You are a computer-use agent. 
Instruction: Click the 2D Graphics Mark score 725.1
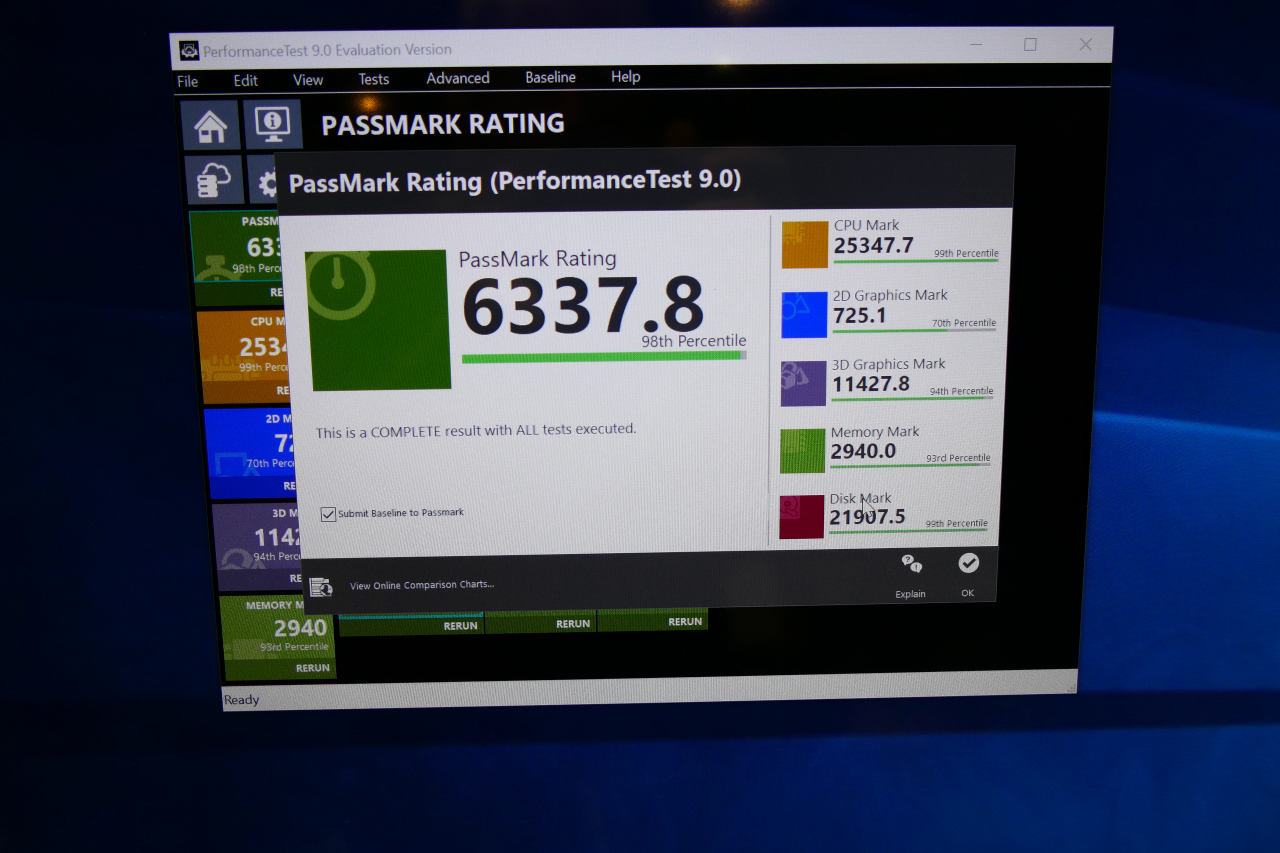[x=860, y=315]
